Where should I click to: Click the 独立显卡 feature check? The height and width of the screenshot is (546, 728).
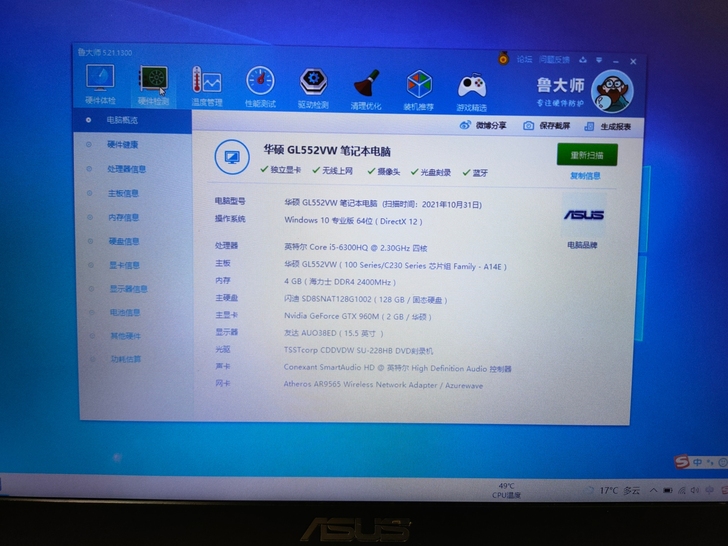[280, 170]
